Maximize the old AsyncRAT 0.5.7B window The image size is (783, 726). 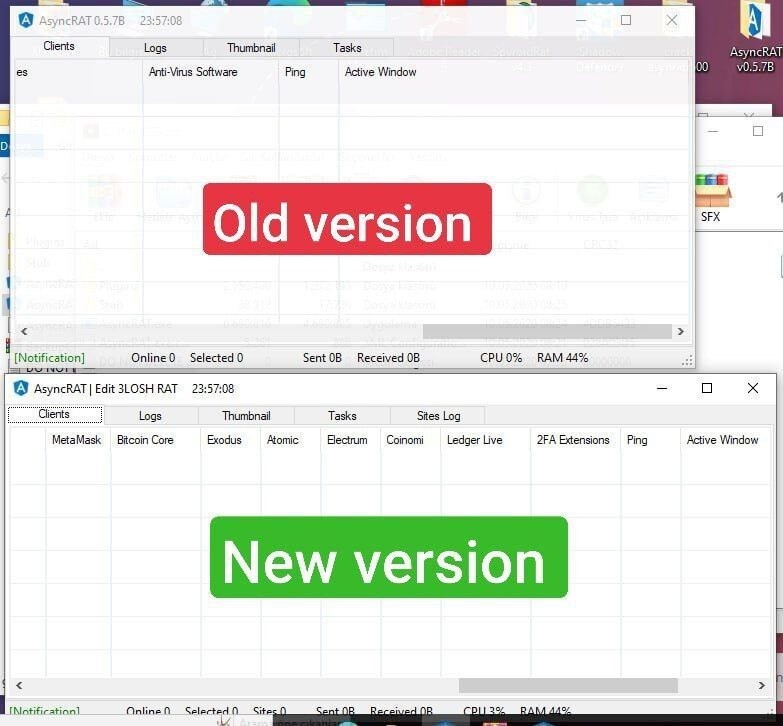626,20
